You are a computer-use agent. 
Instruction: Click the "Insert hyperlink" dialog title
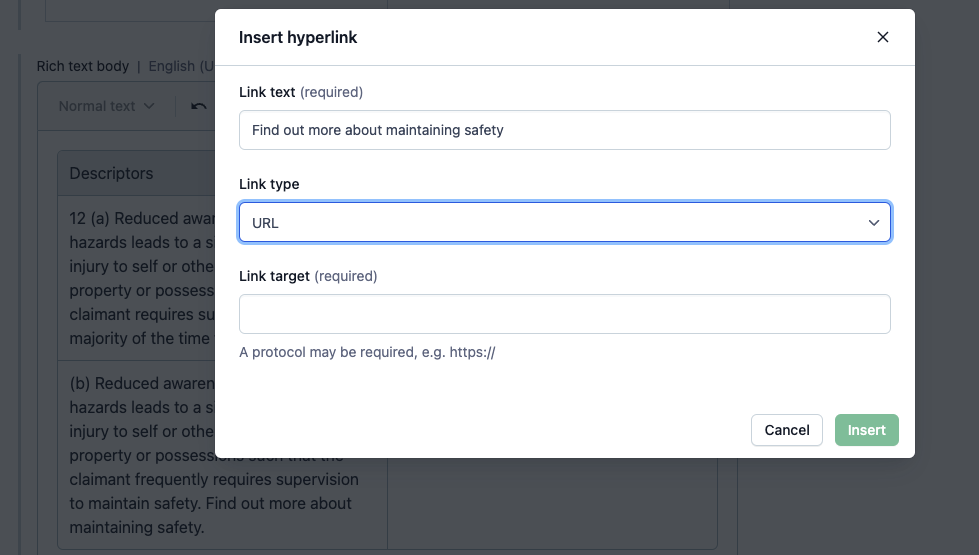(x=298, y=38)
